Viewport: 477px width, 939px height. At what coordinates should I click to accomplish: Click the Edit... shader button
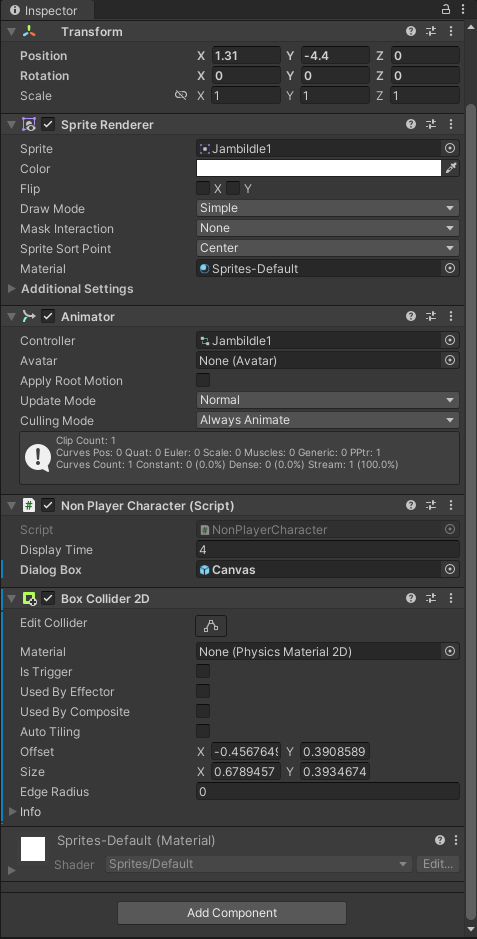(x=437, y=864)
